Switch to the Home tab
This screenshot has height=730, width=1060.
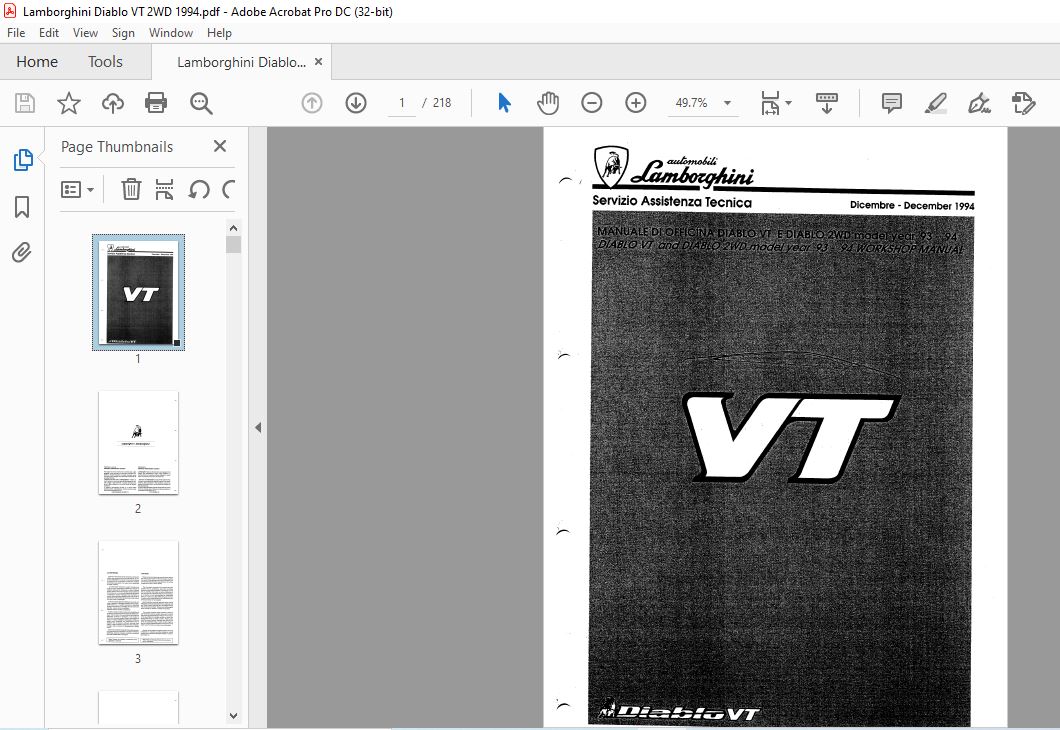point(37,62)
